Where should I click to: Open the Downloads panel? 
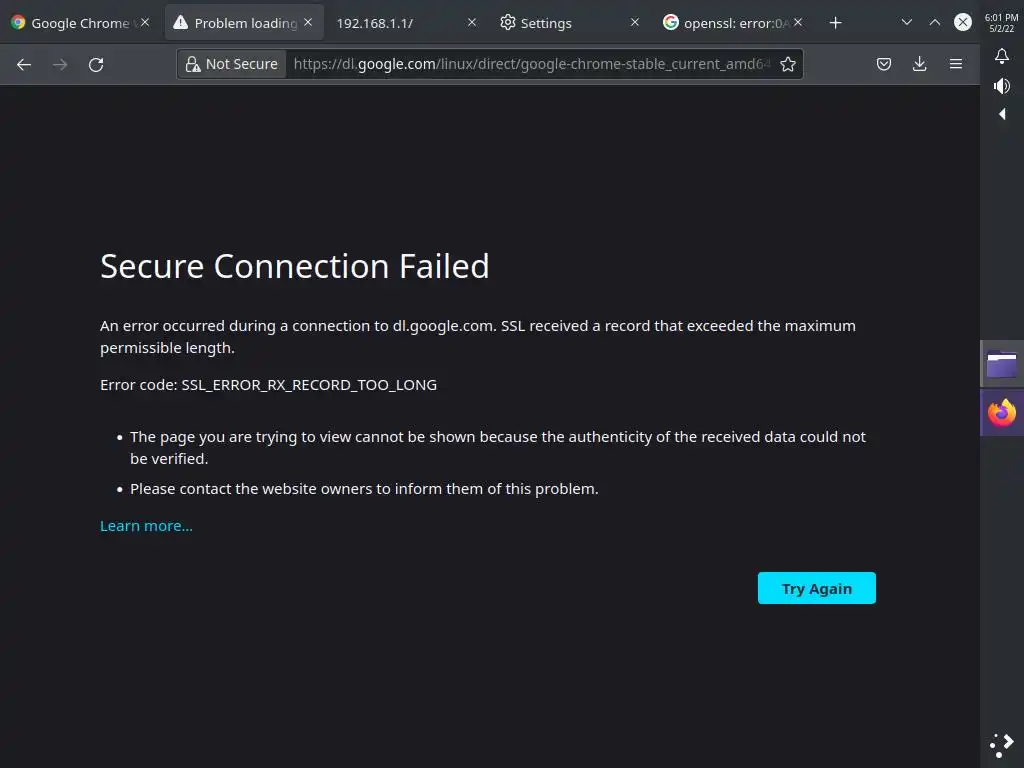pyautogui.click(x=920, y=64)
